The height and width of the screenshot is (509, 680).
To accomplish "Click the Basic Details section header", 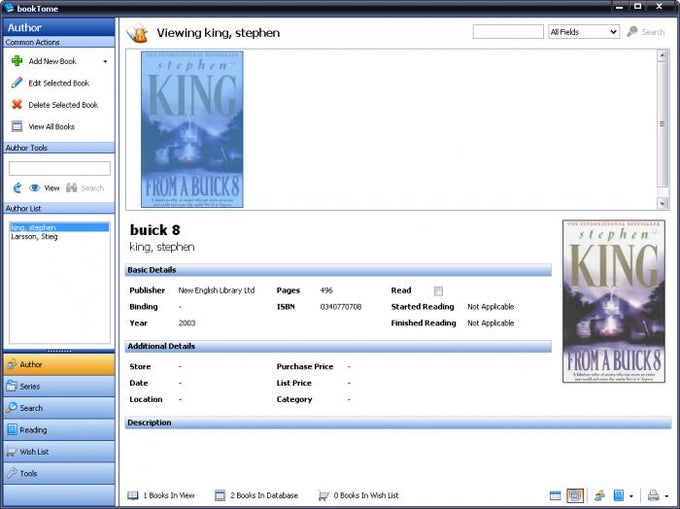I will tap(338, 270).
